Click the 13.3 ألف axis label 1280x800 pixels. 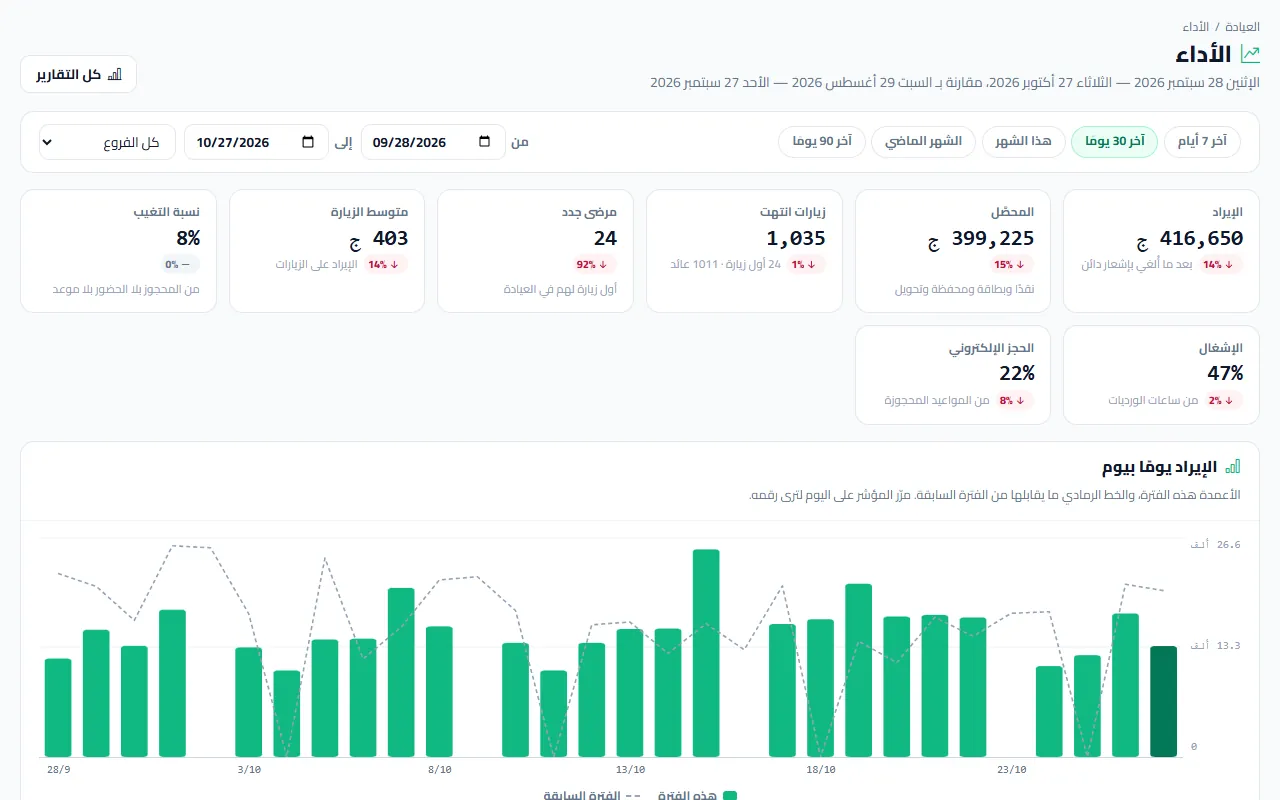point(1215,646)
